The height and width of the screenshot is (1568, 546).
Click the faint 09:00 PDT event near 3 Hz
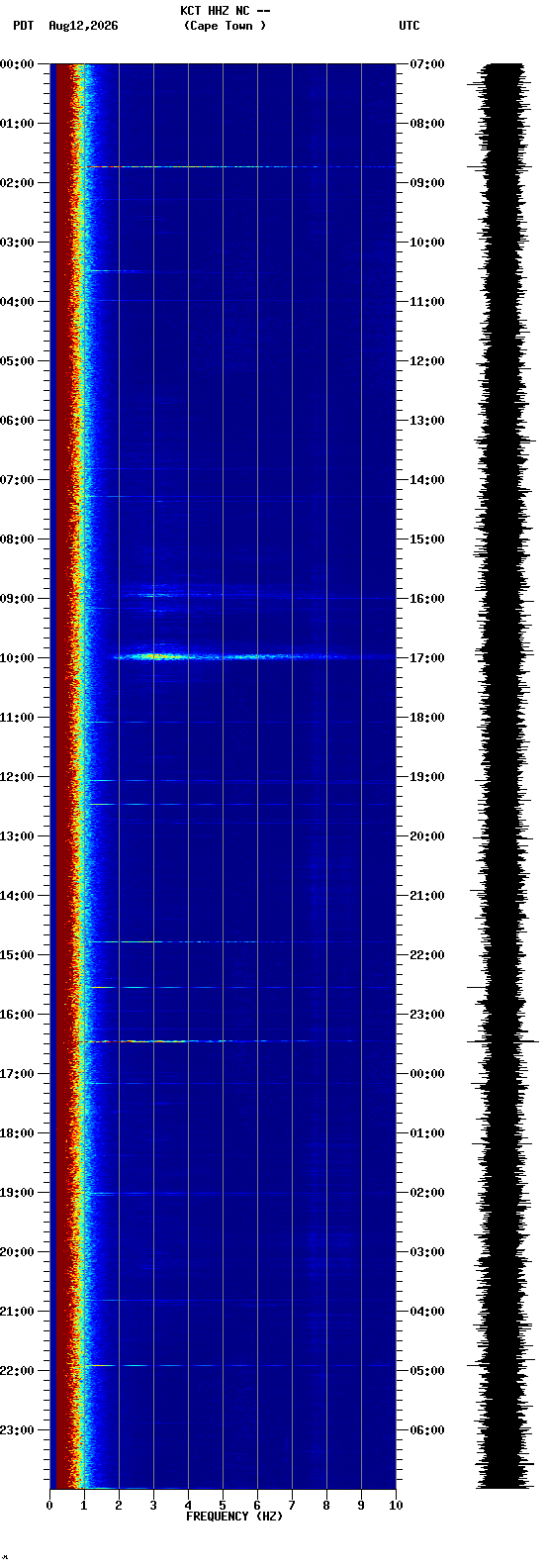[153, 595]
